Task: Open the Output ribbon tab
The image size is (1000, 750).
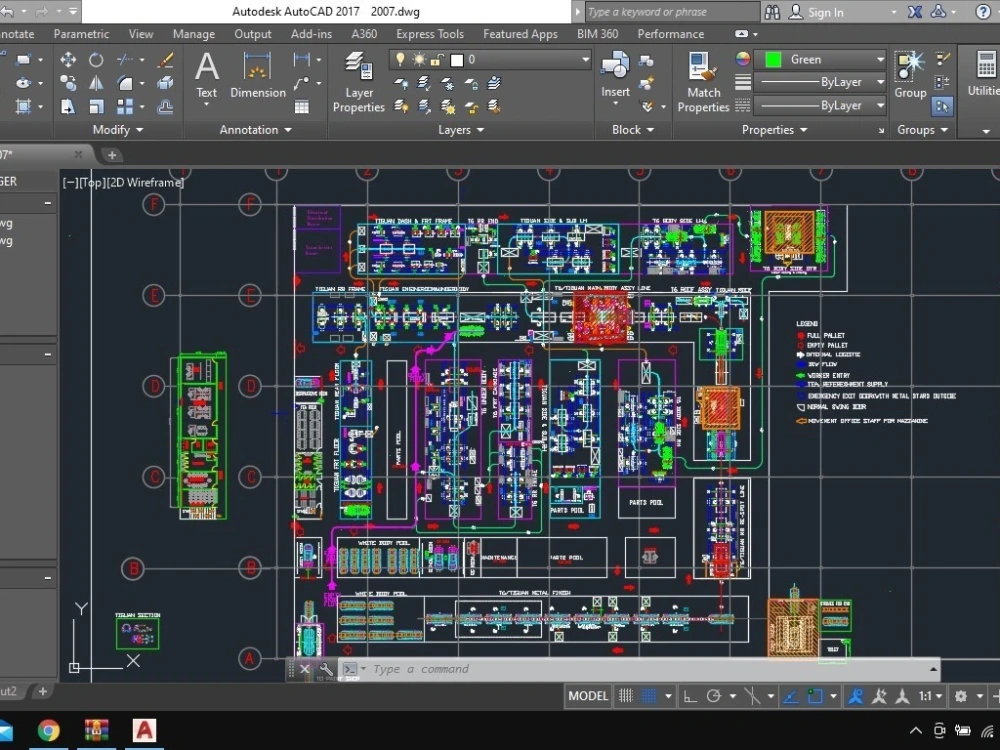Action: [253, 34]
